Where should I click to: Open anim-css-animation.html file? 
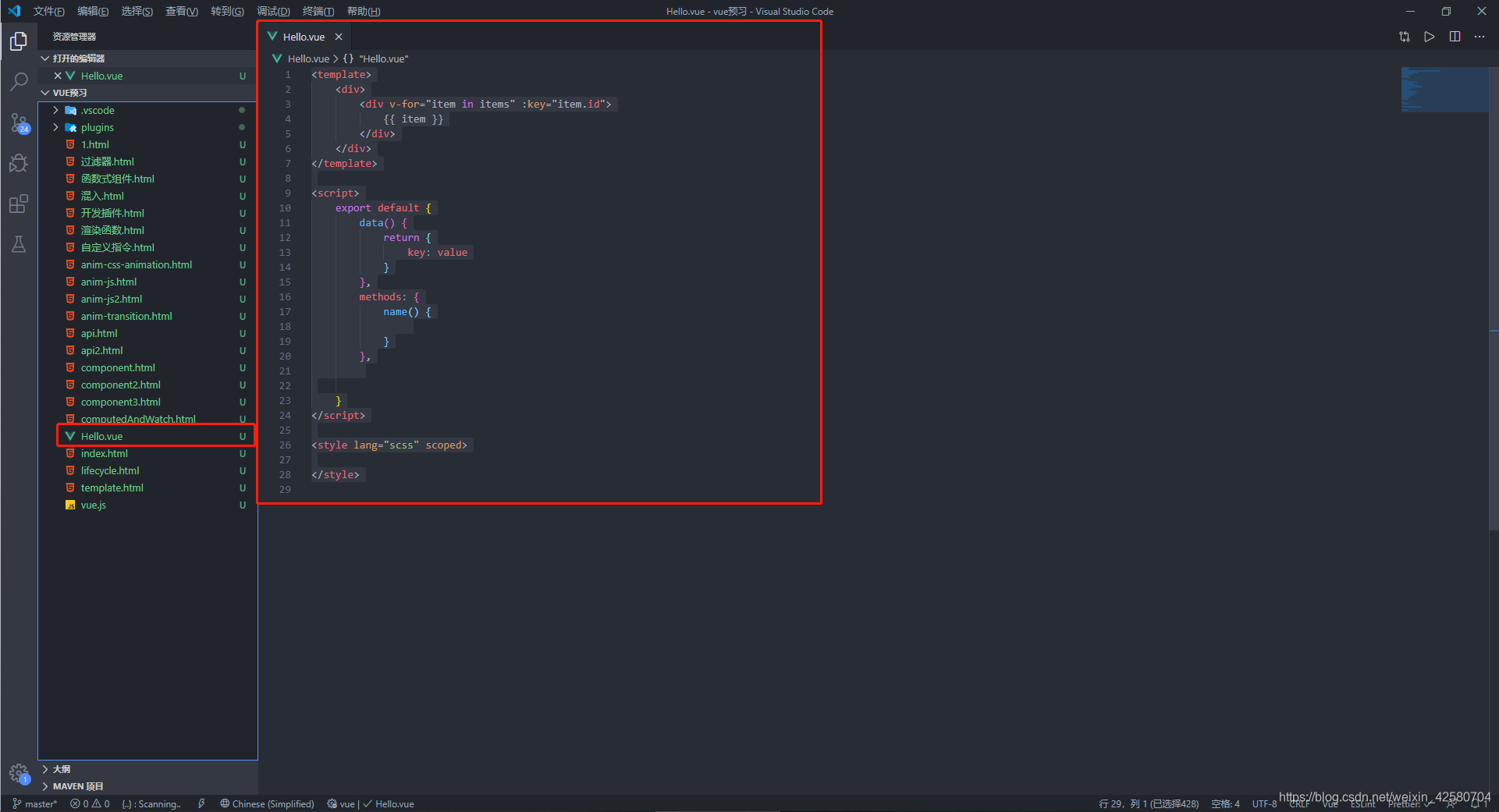point(148,264)
